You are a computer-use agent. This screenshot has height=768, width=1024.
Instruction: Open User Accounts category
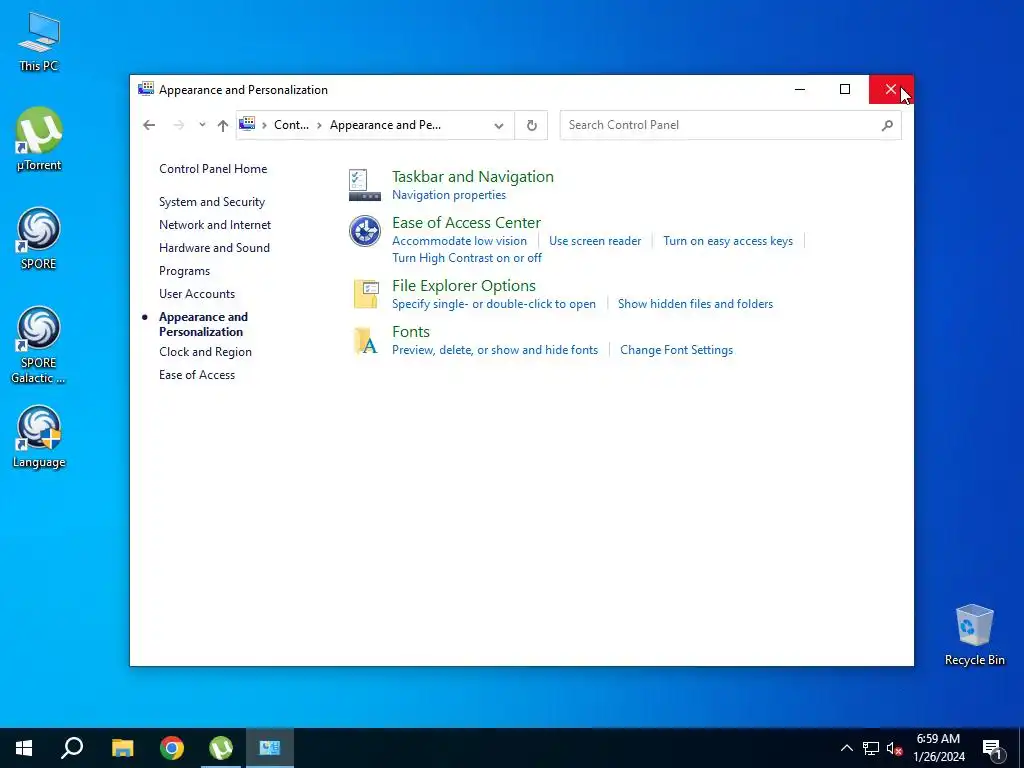pyautogui.click(x=197, y=294)
